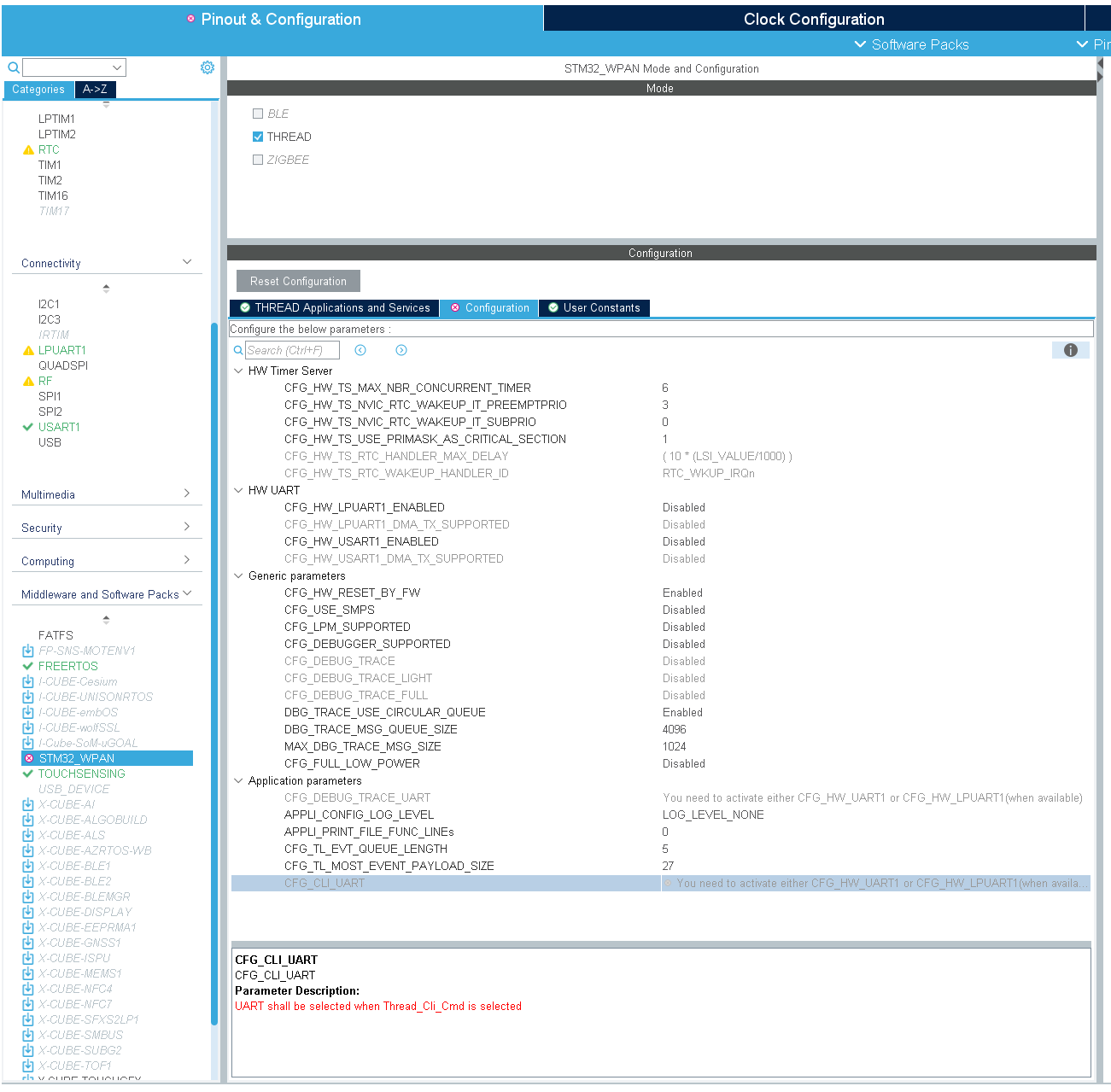Go to next search result arrow
The image size is (1111, 1092).
(401, 350)
